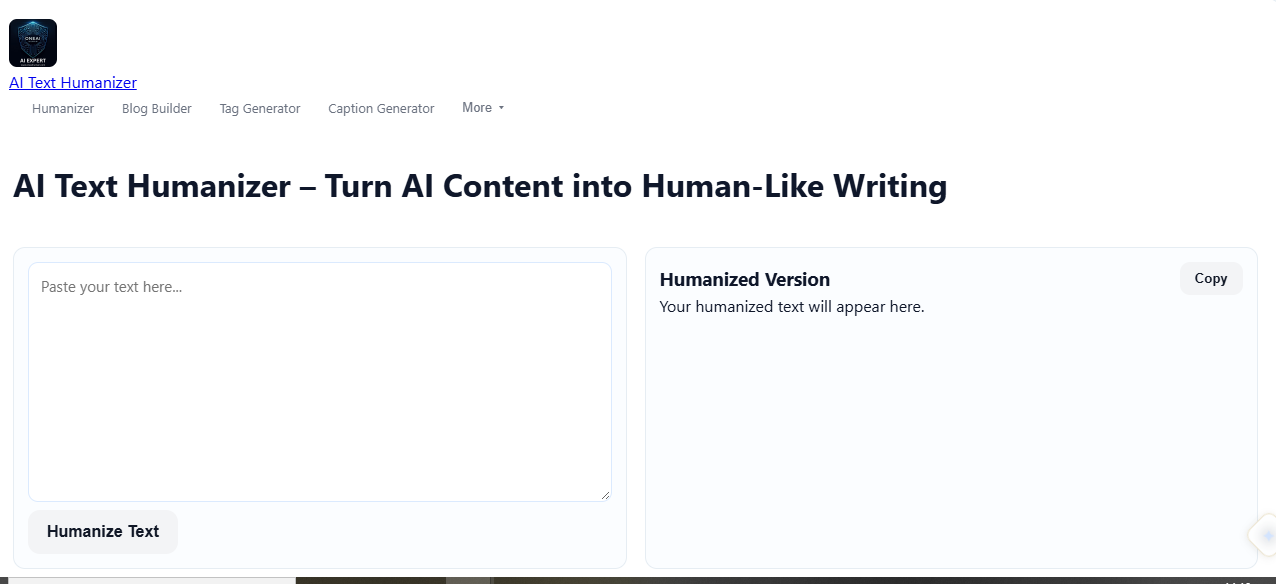Open the Caption Generator page
The image size is (1276, 584).
[x=381, y=108]
